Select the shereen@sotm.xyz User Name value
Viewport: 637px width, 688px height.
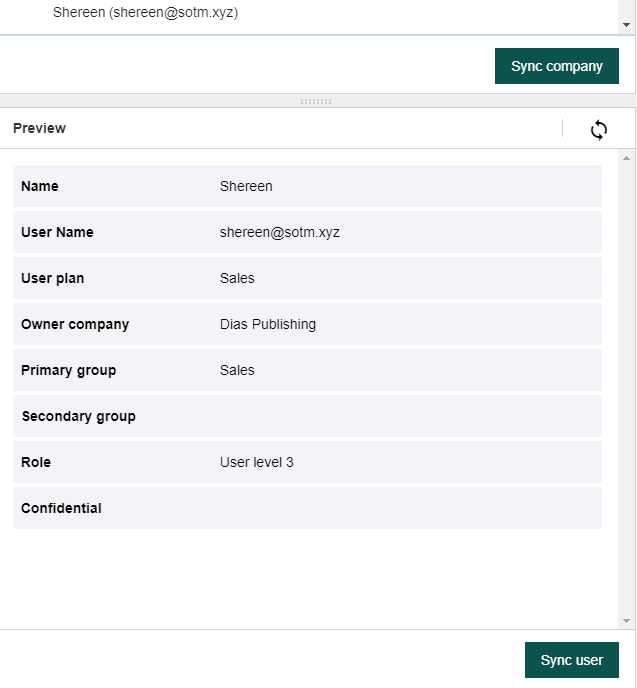click(280, 232)
